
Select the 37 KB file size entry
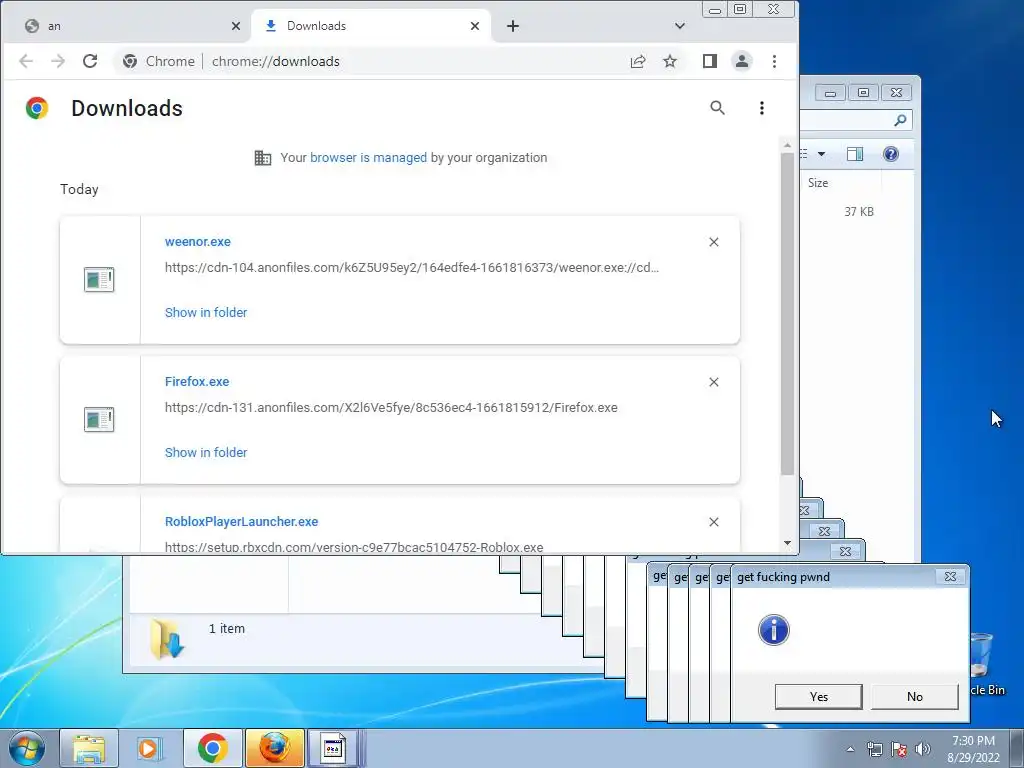[859, 212]
